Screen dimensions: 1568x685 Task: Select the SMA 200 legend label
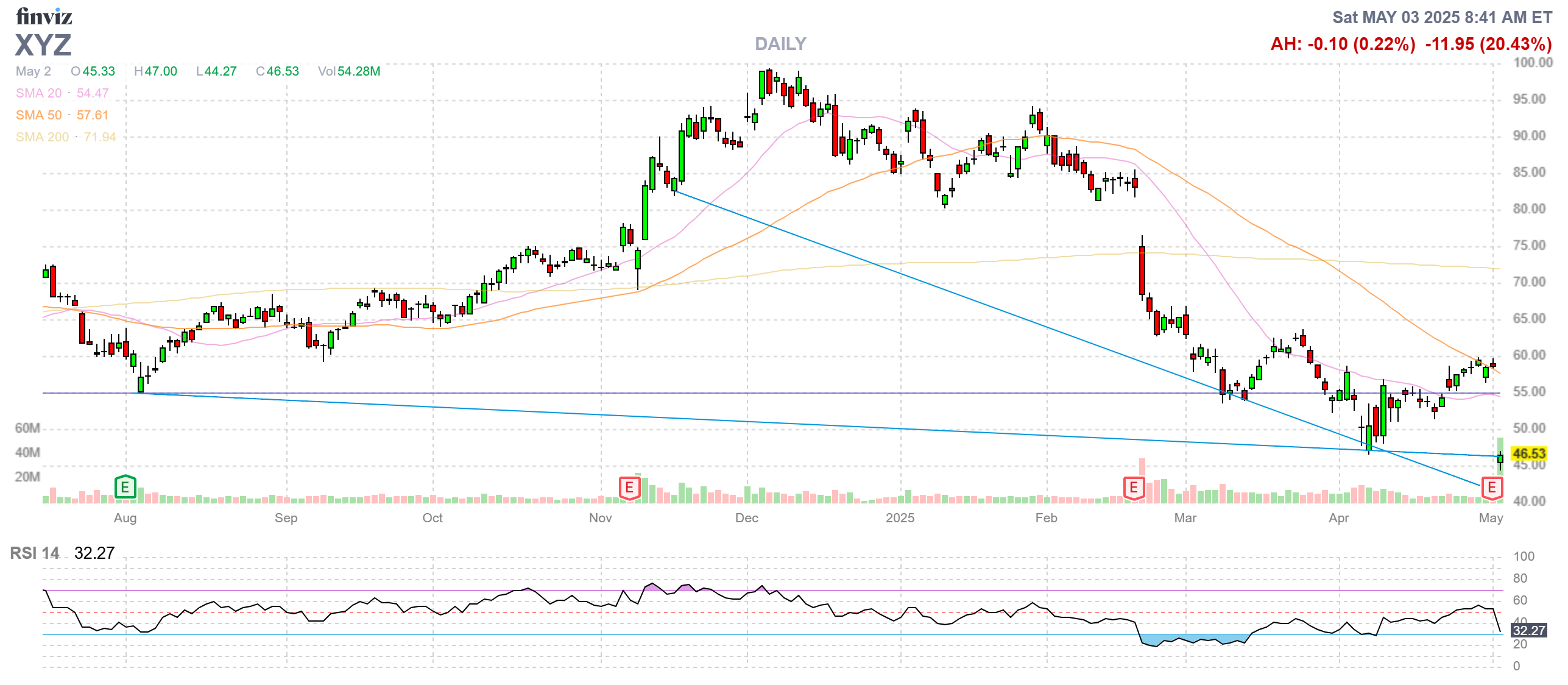coord(42,137)
